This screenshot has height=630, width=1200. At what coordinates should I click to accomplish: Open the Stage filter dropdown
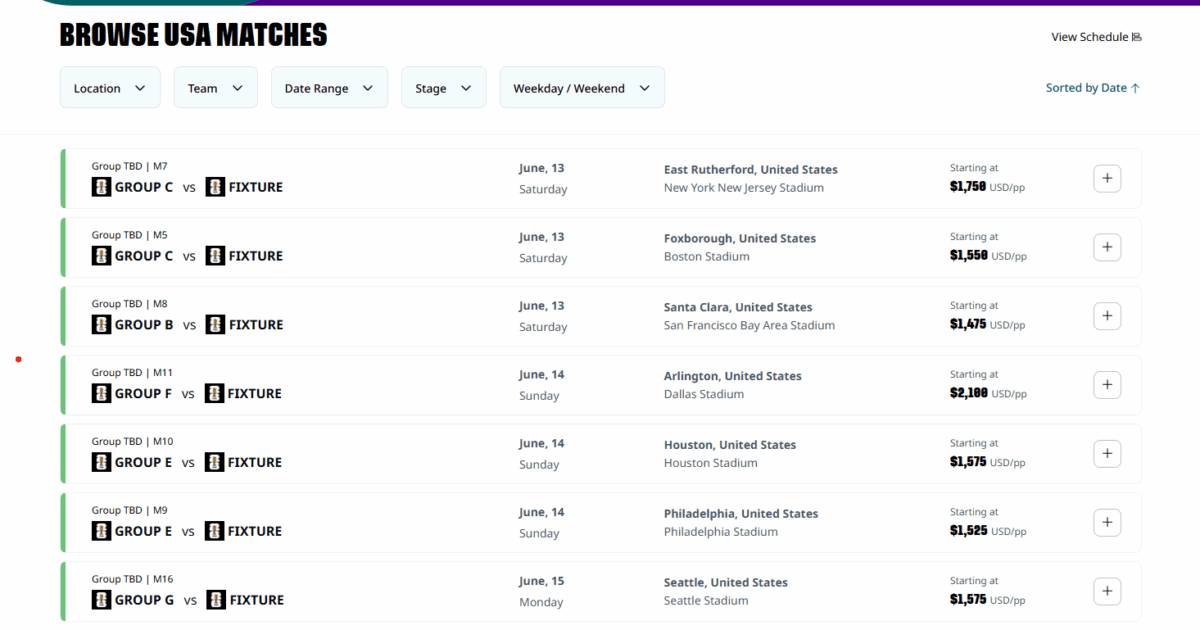click(444, 88)
